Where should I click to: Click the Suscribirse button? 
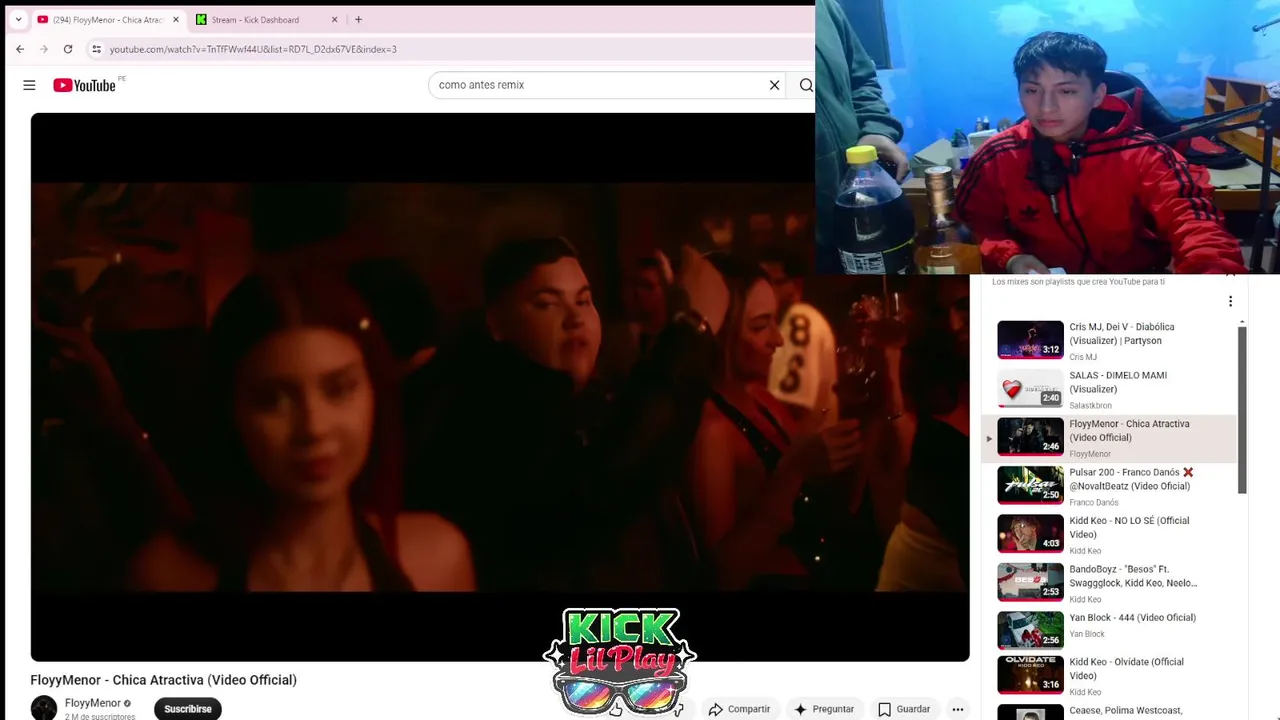coord(188,709)
